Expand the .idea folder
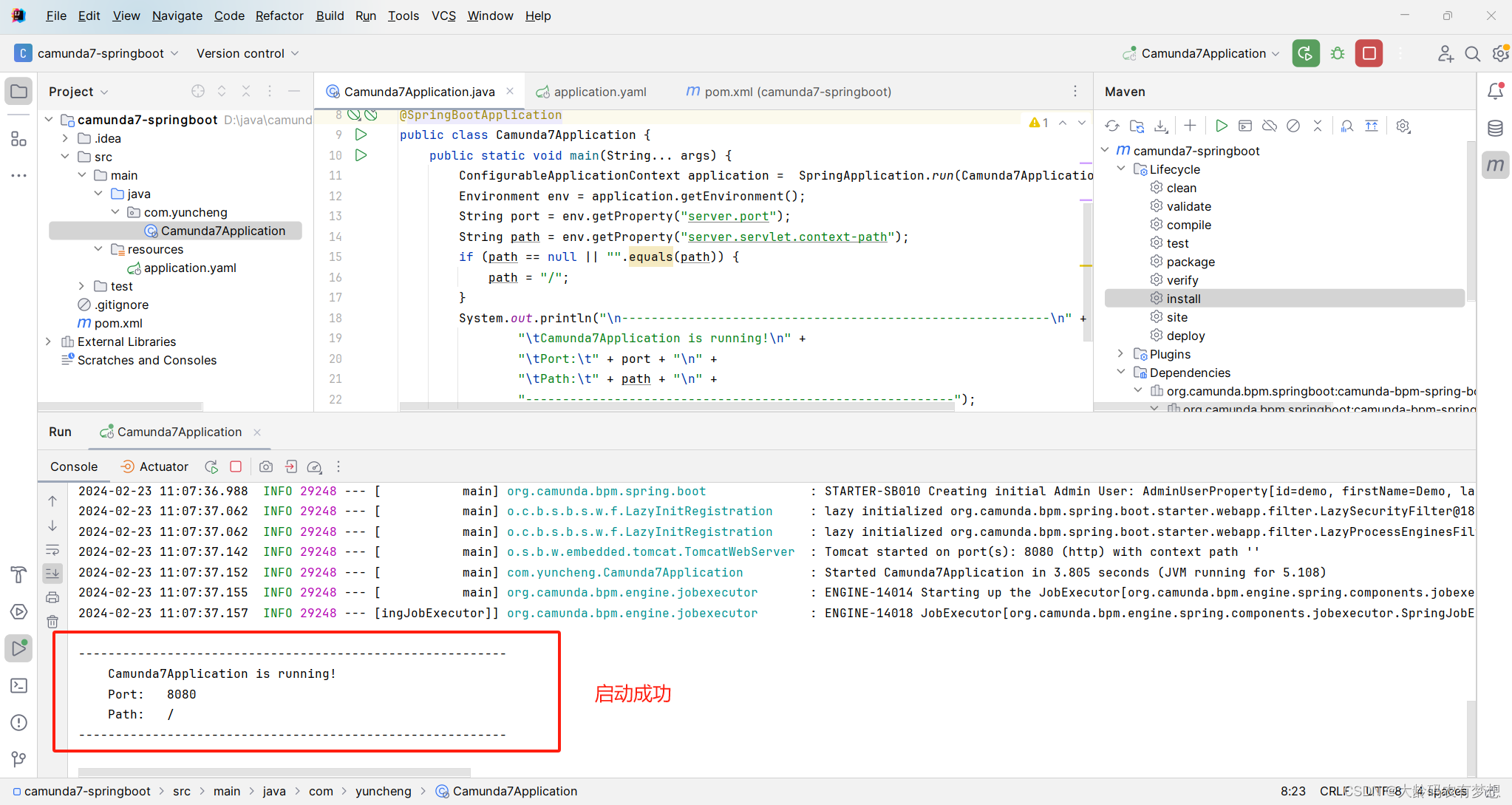The width and height of the screenshot is (1512, 805). (x=66, y=138)
